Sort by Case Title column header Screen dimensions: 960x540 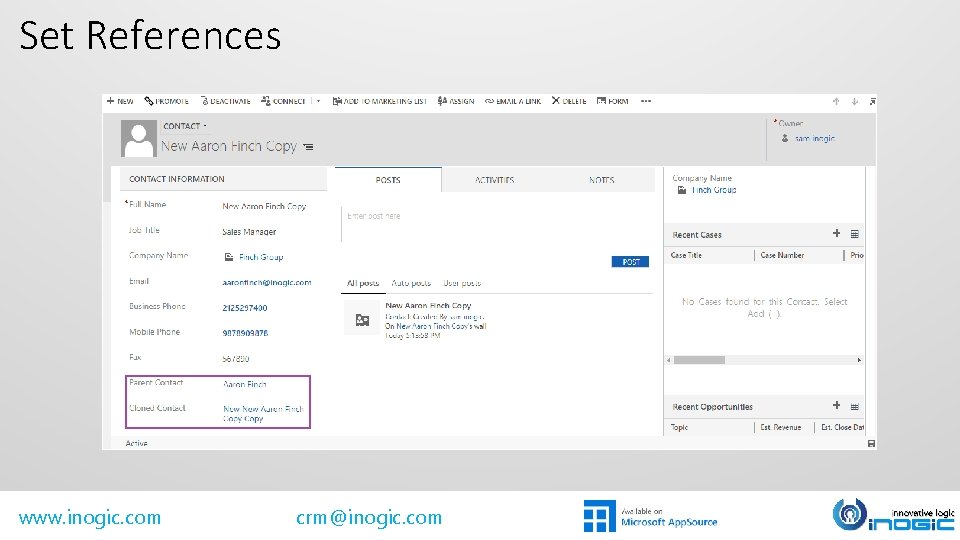(686, 255)
